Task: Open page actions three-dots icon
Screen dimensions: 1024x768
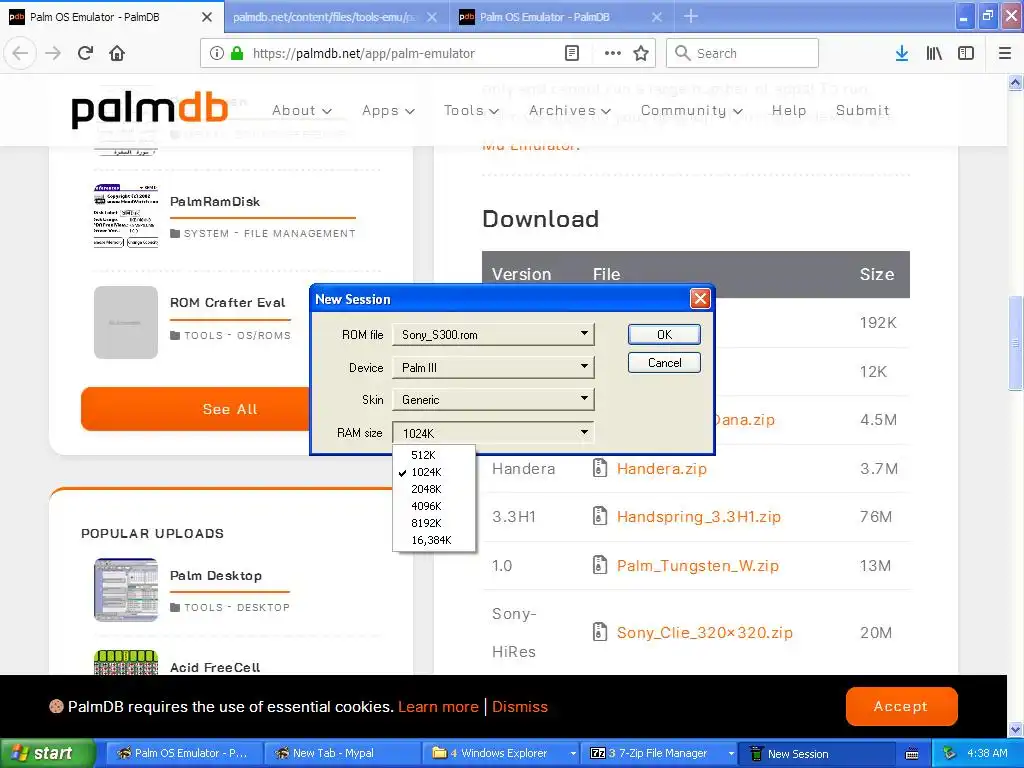Action: click(613, 54)
